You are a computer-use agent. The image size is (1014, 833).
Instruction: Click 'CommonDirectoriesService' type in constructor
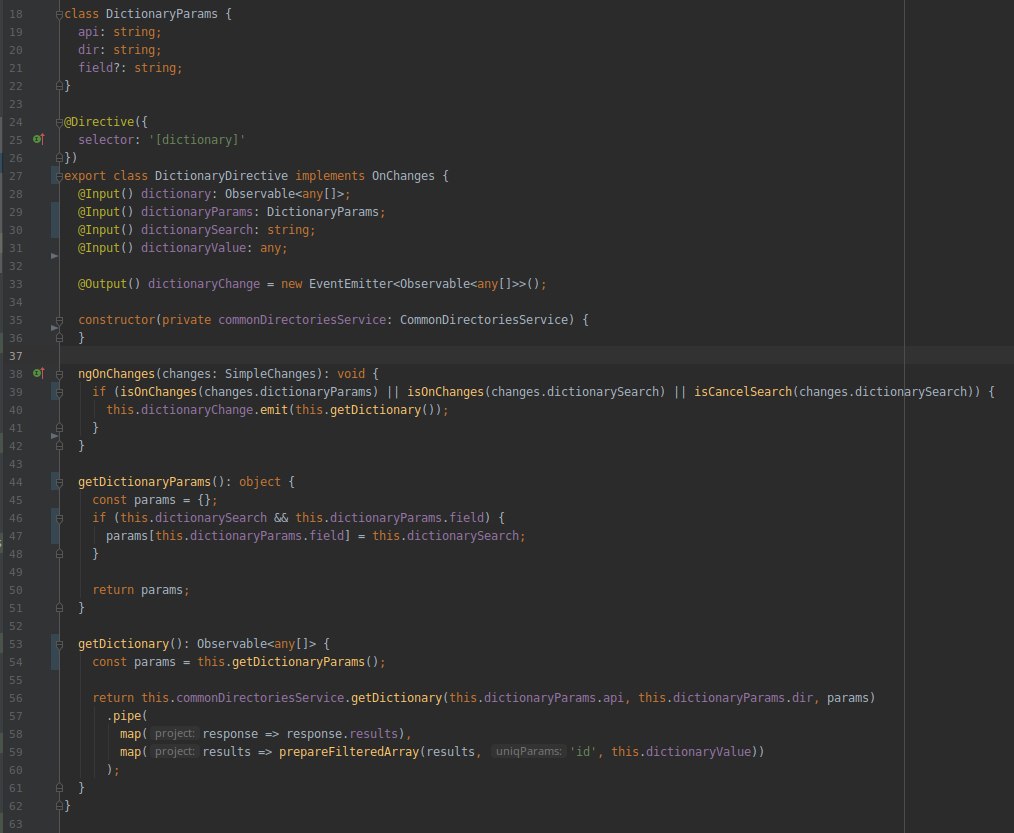click(x=484, y=319)
